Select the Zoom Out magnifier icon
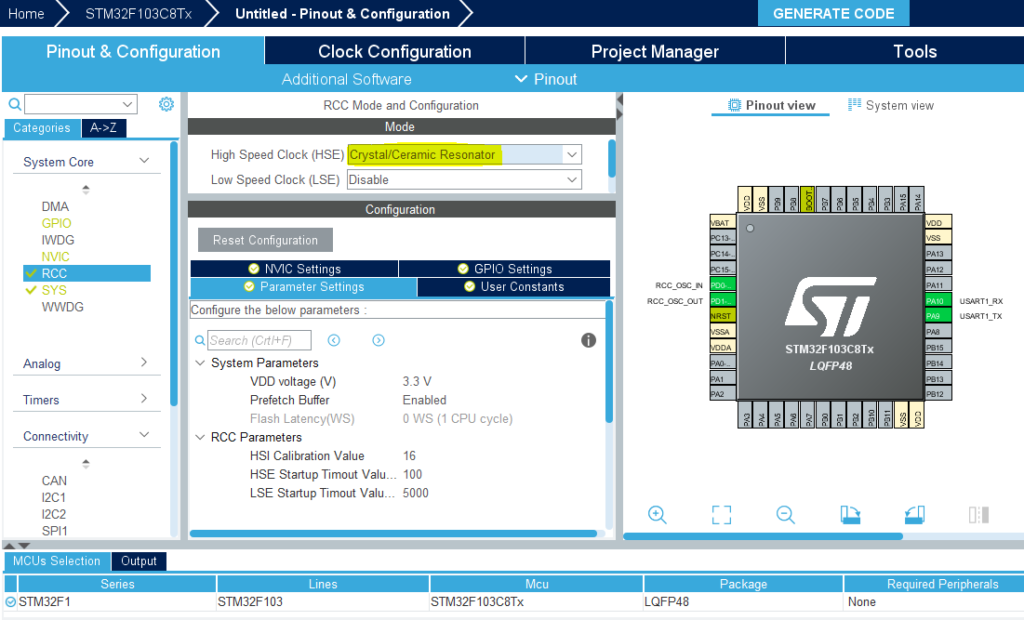Screen dimensions: 1024x620 785,514
